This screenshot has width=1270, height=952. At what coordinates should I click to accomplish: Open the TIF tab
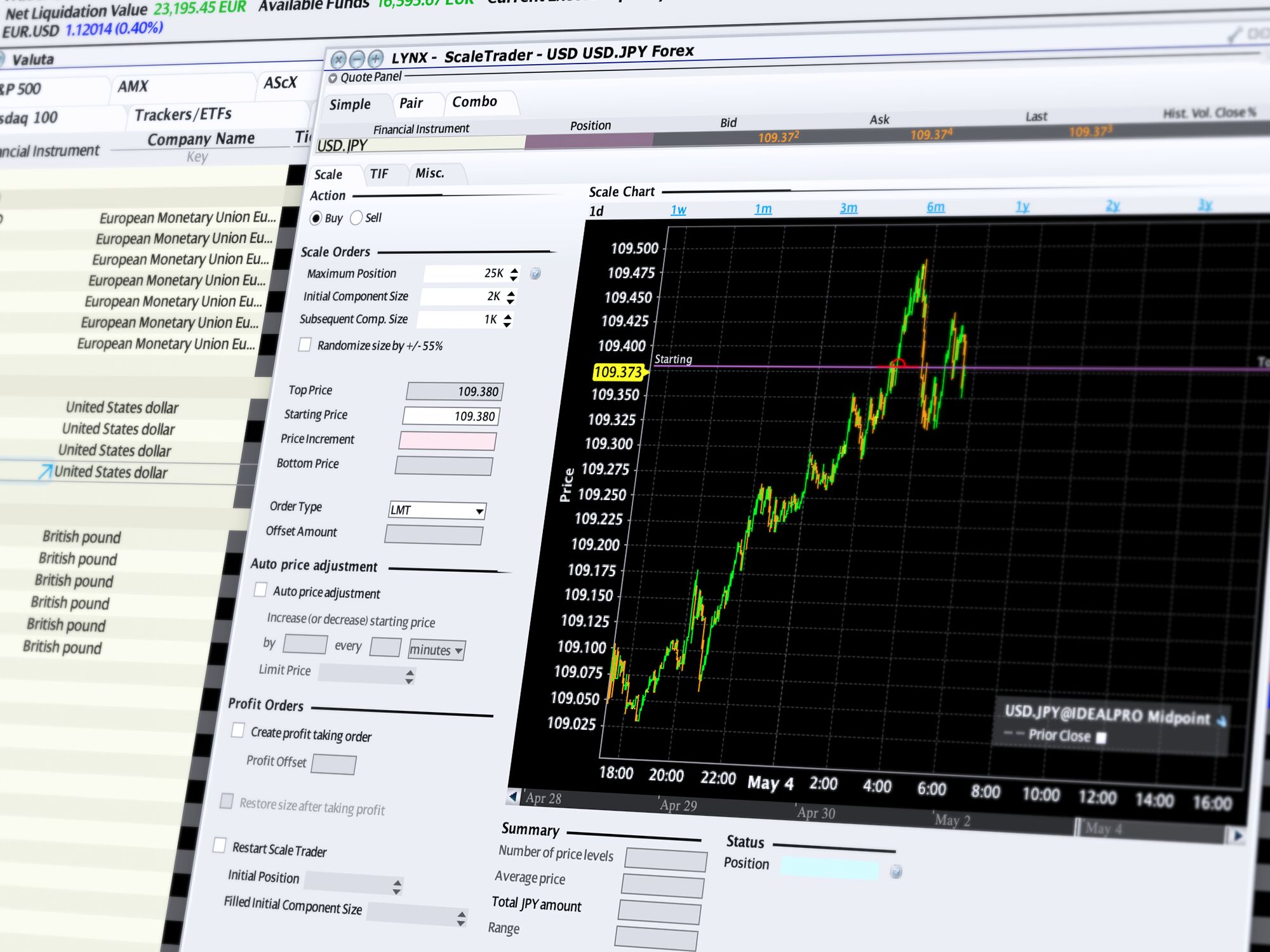pos(379,174)
